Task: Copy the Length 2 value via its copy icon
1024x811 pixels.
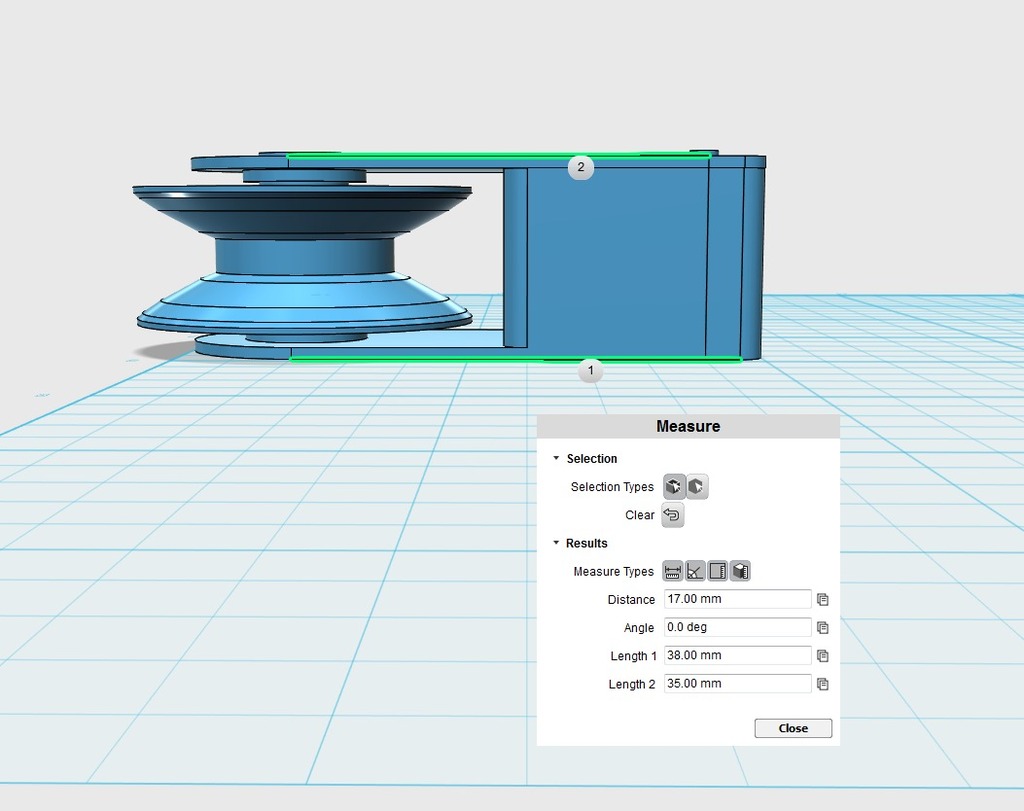Action: (822, 684)
